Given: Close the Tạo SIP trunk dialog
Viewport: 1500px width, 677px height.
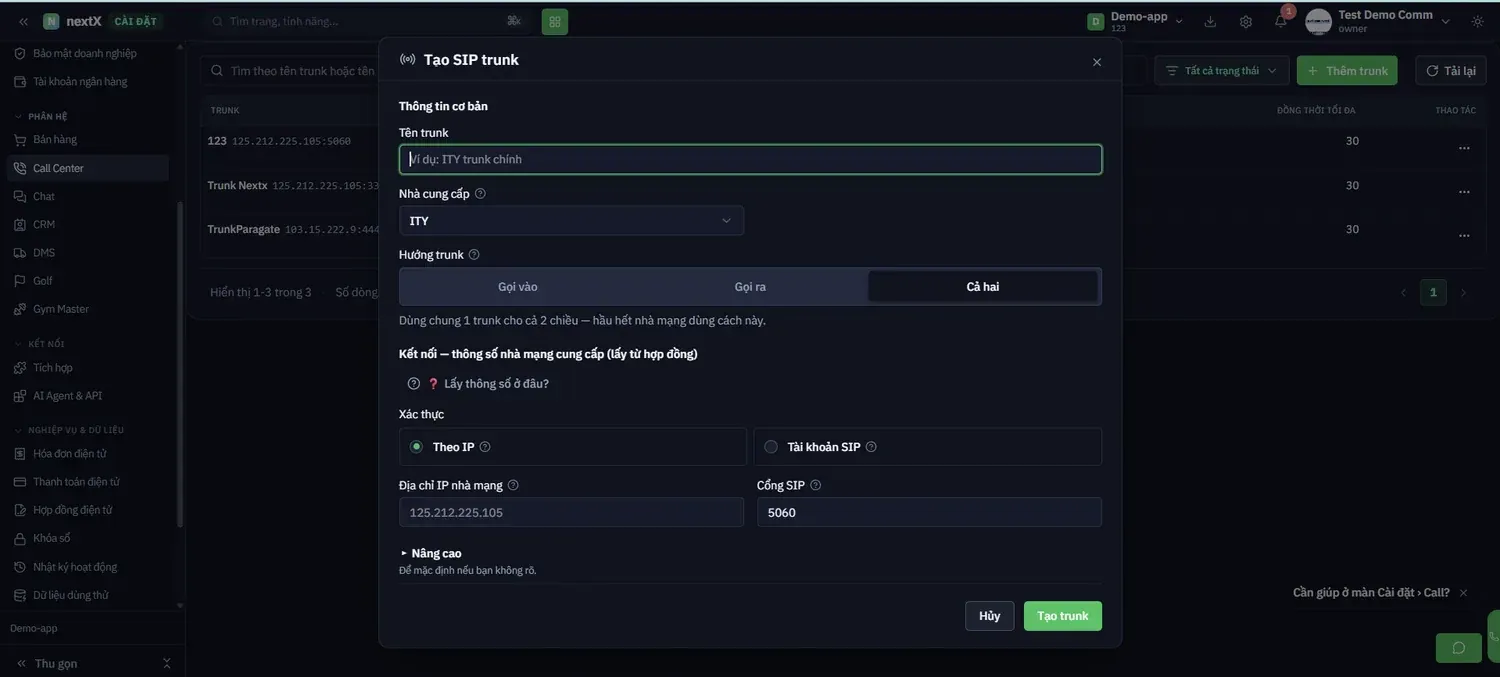Looking at the screenshot, I should click(x=1097, y=62).
